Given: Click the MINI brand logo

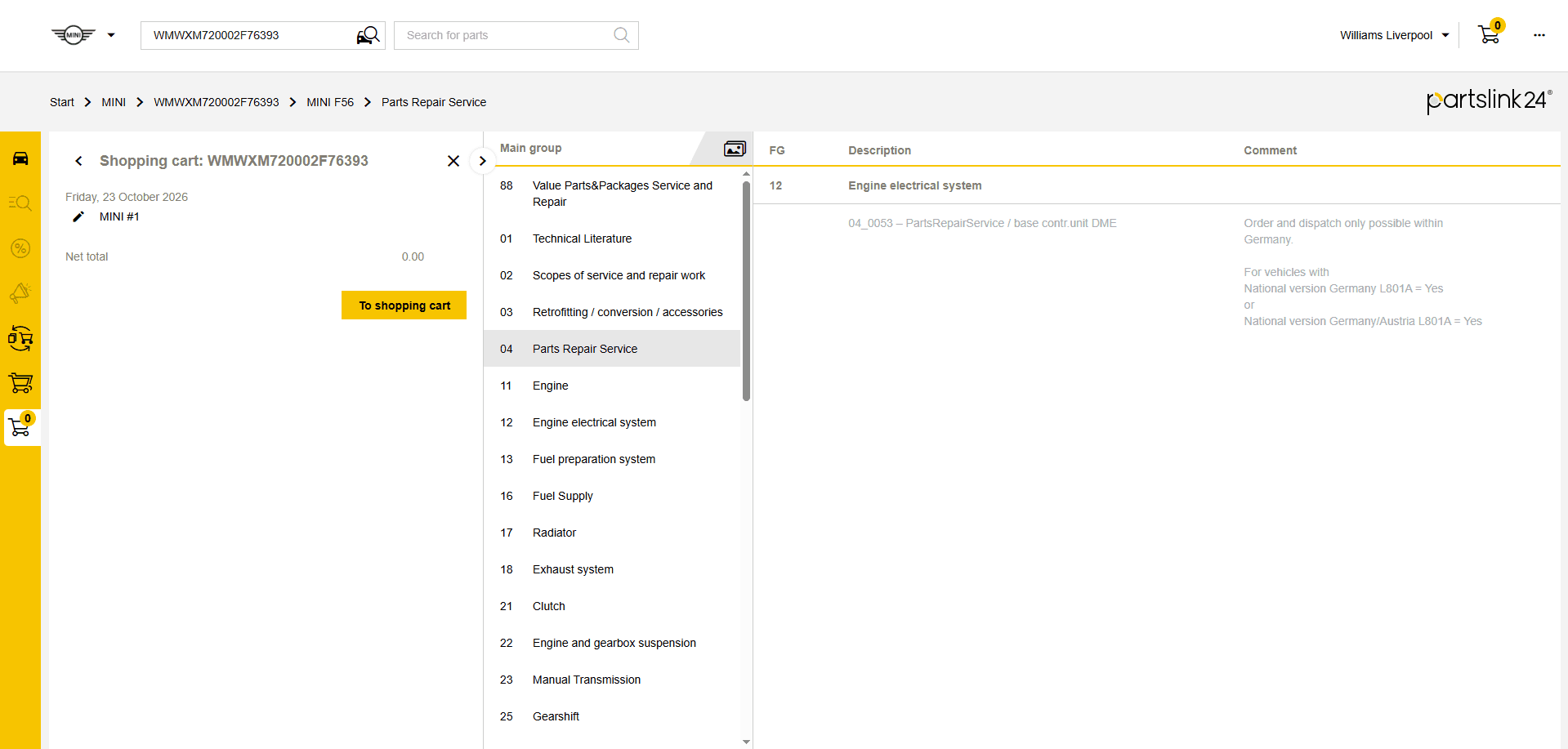Looking at the screenshot, I should [74, 35].
